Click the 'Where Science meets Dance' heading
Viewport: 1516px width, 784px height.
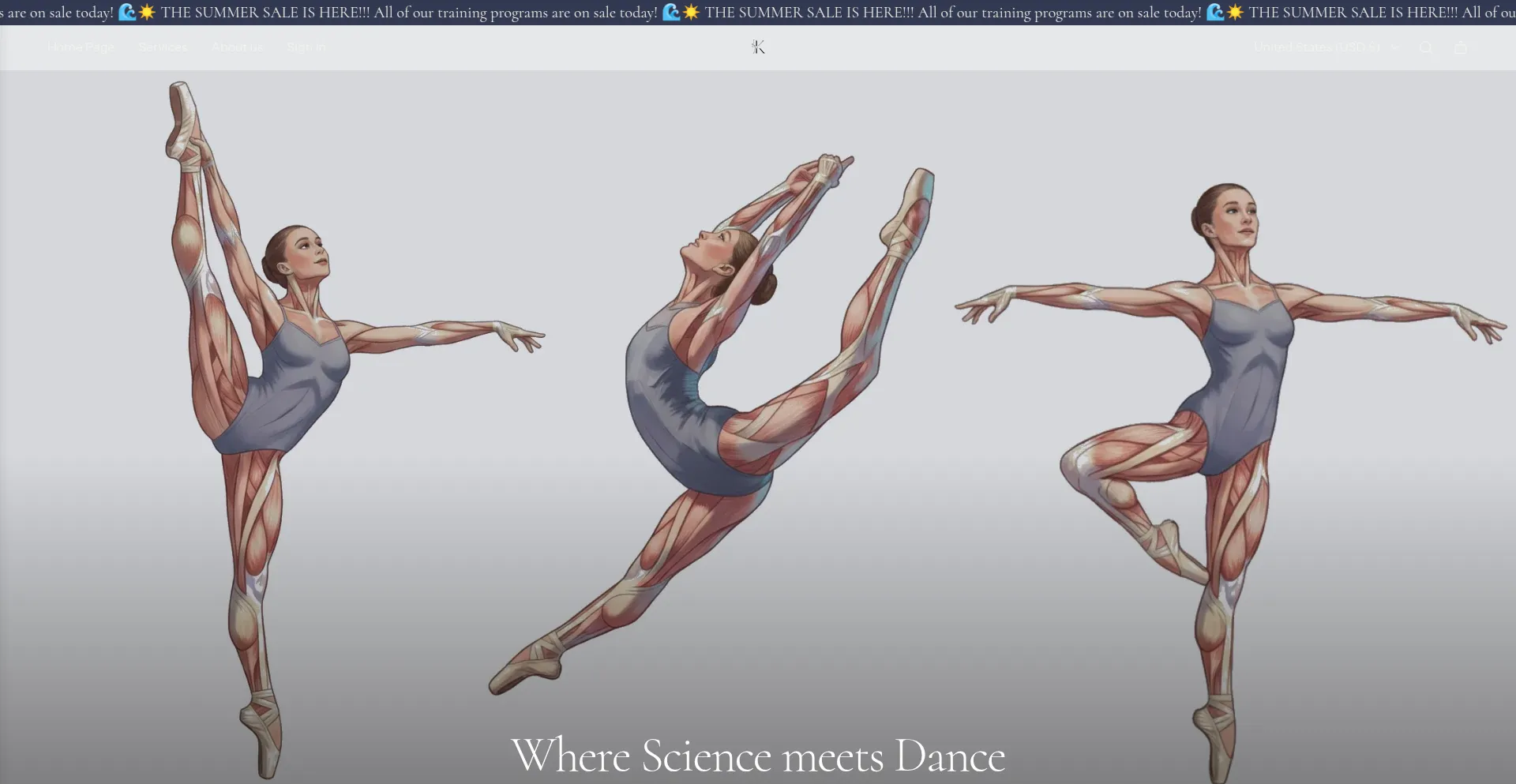[758, 756]
